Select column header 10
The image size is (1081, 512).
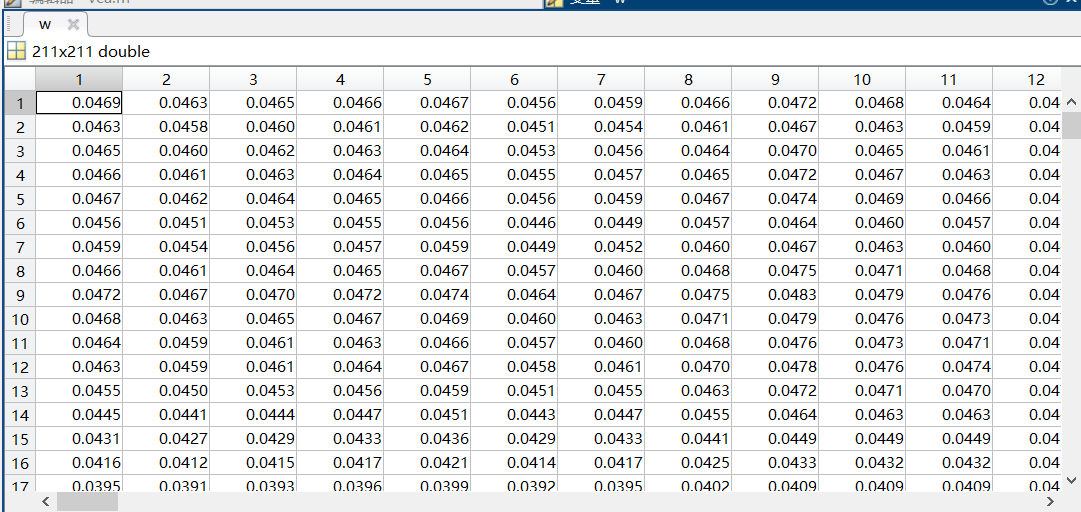pos(862,79)
